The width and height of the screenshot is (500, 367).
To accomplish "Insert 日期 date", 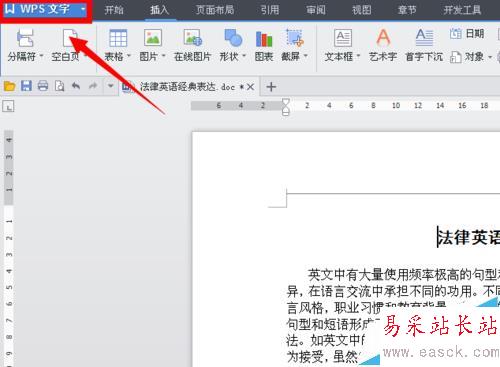I will 467,33.
